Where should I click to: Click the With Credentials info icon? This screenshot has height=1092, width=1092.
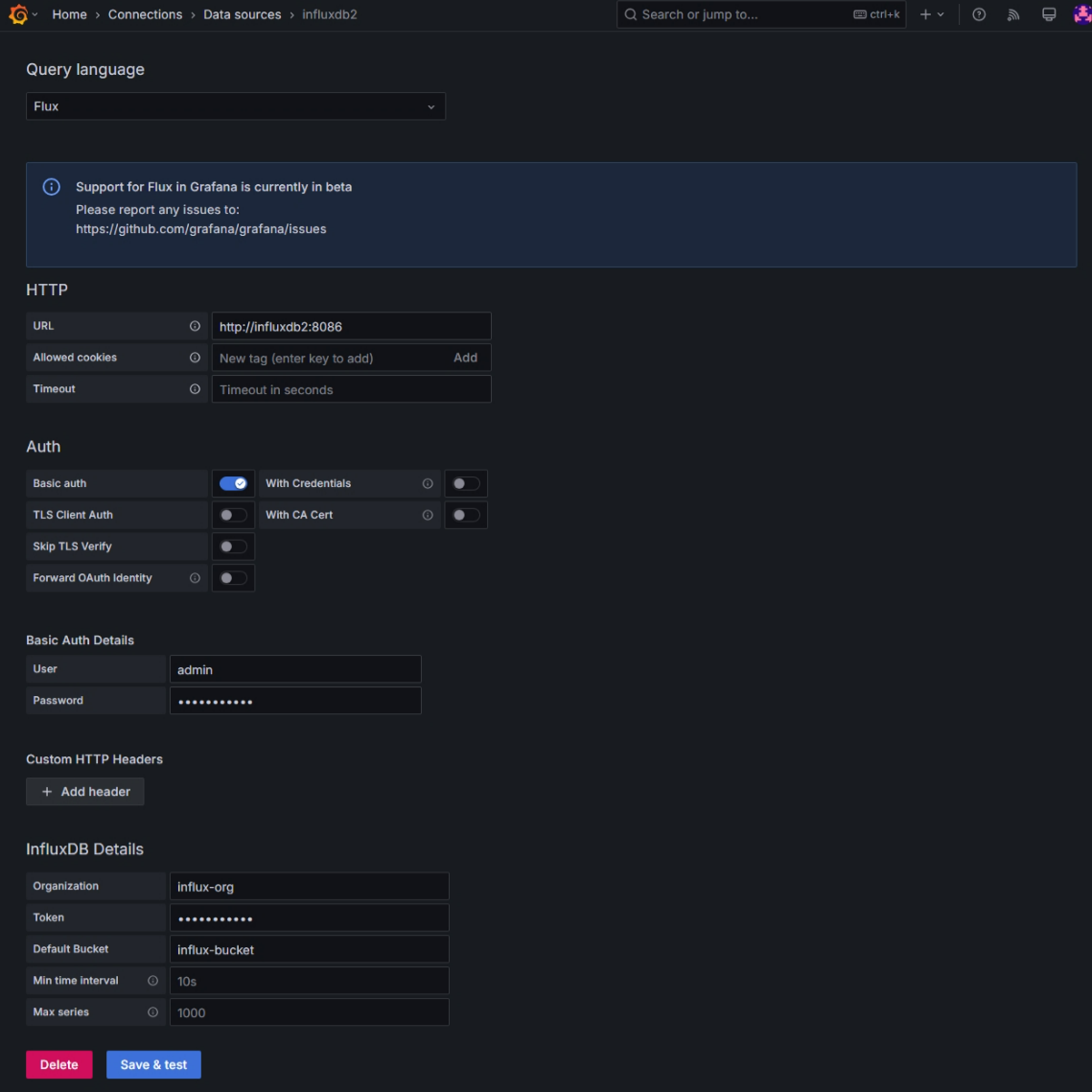tap(428, 483)
